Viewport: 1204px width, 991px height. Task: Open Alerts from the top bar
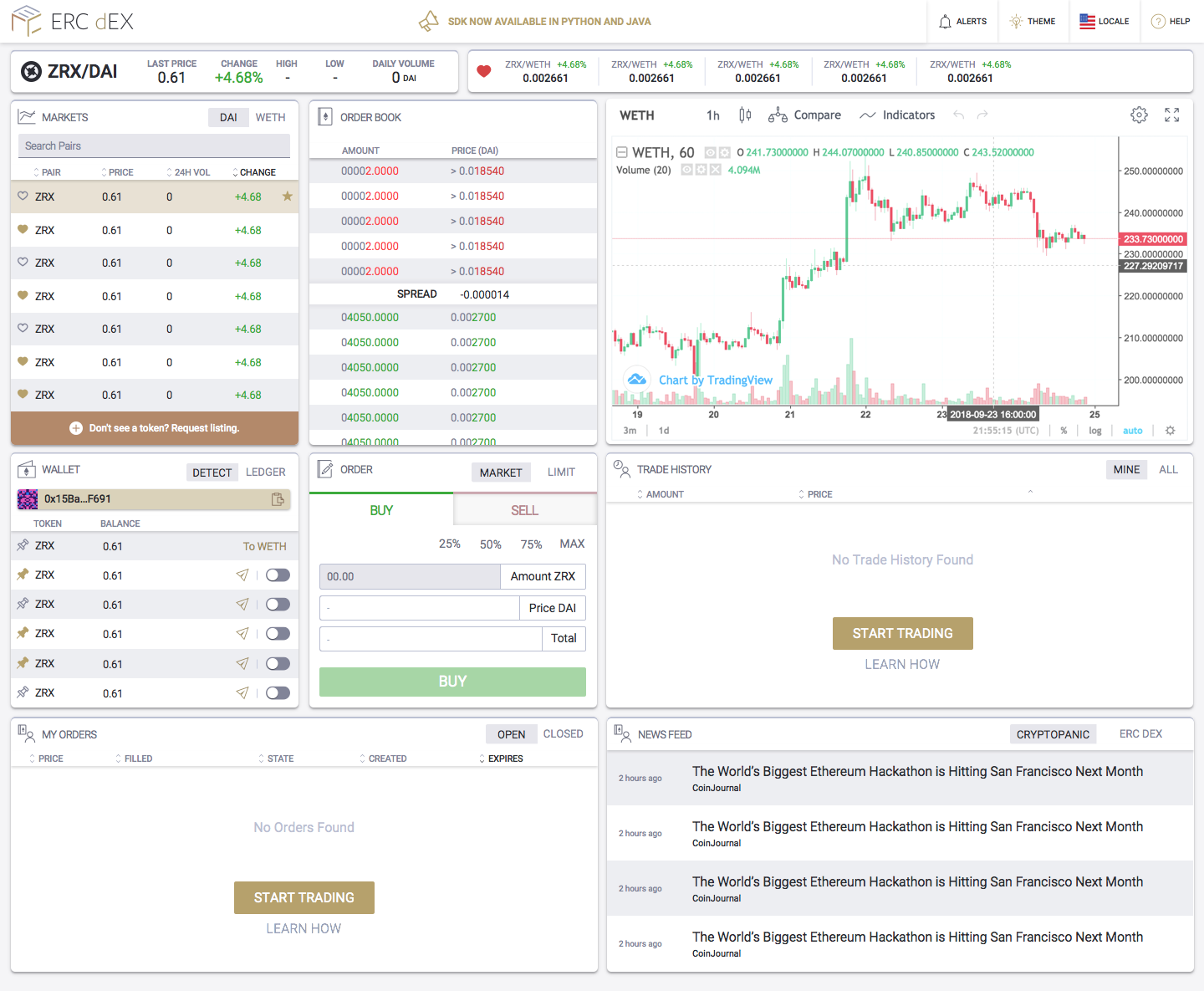[x=962, y=21]
